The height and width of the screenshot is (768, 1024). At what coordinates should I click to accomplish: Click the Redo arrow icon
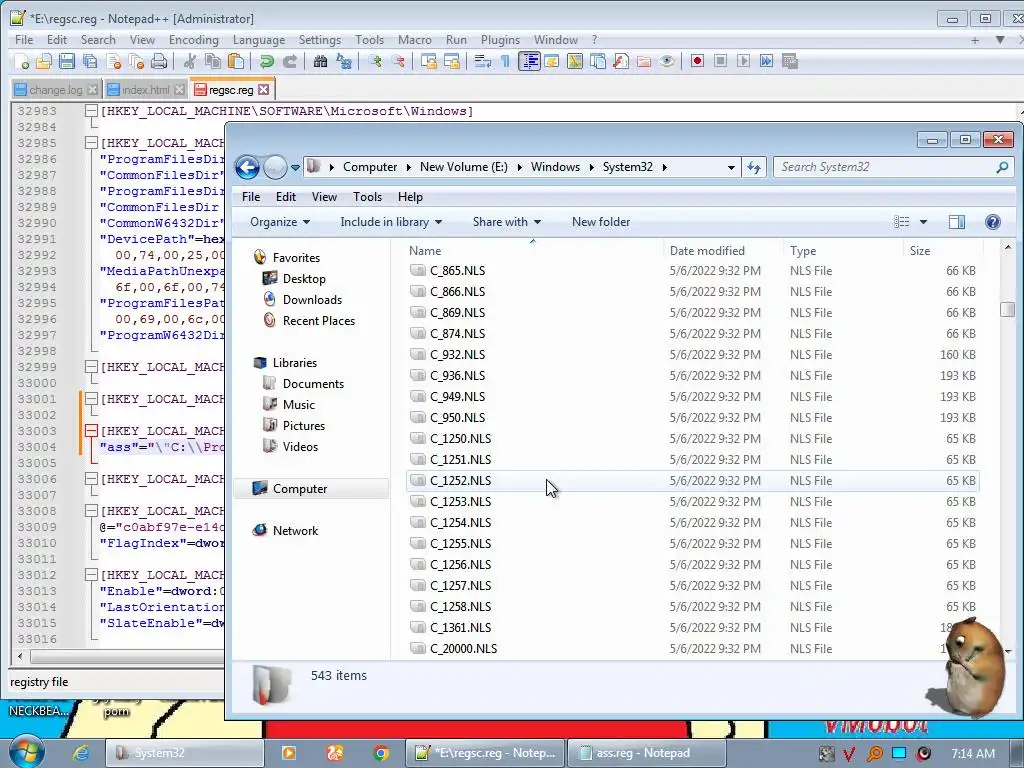(x=289, y=61)
